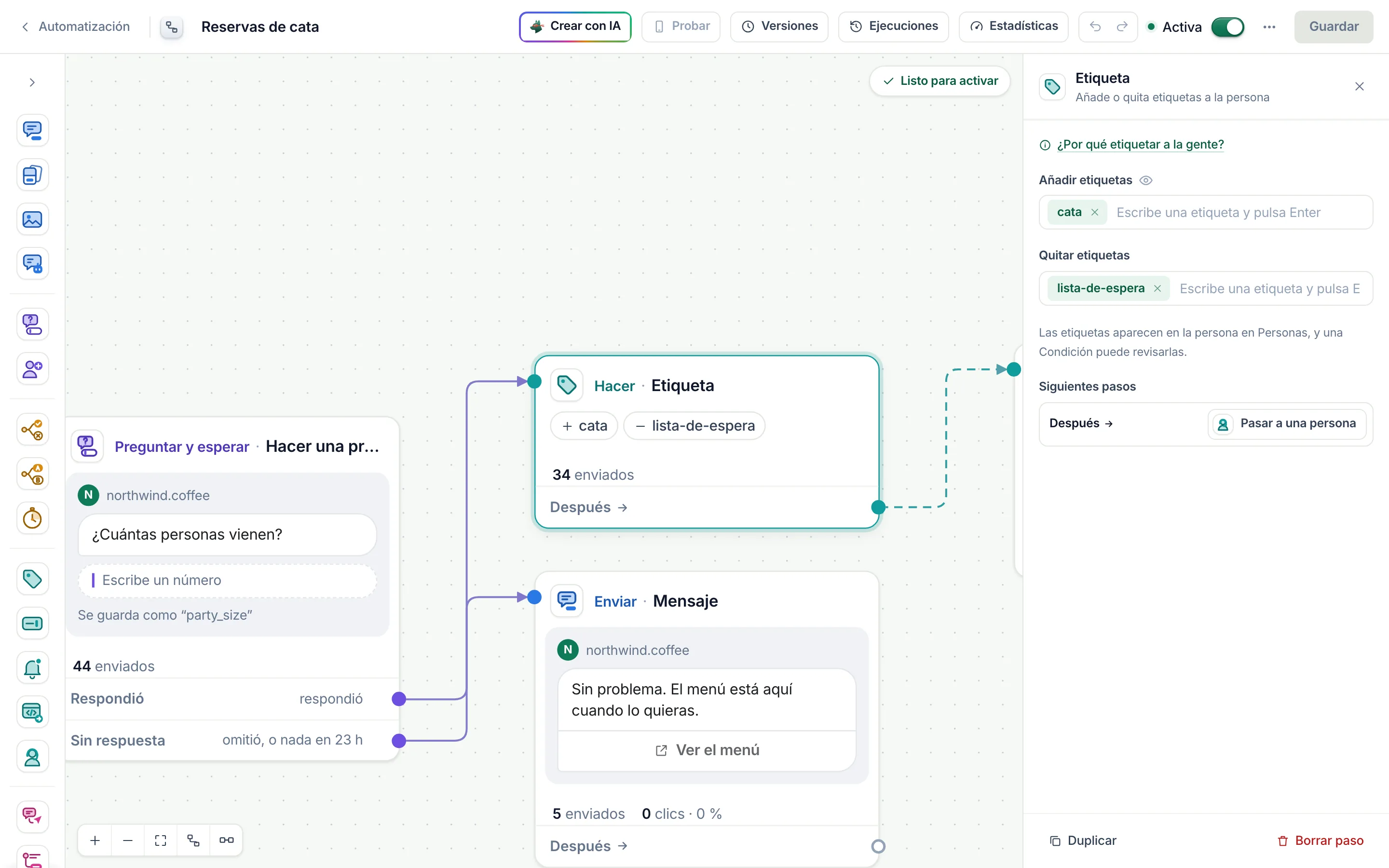
Task: Redo the last change
Action: tap(1121, 27)
